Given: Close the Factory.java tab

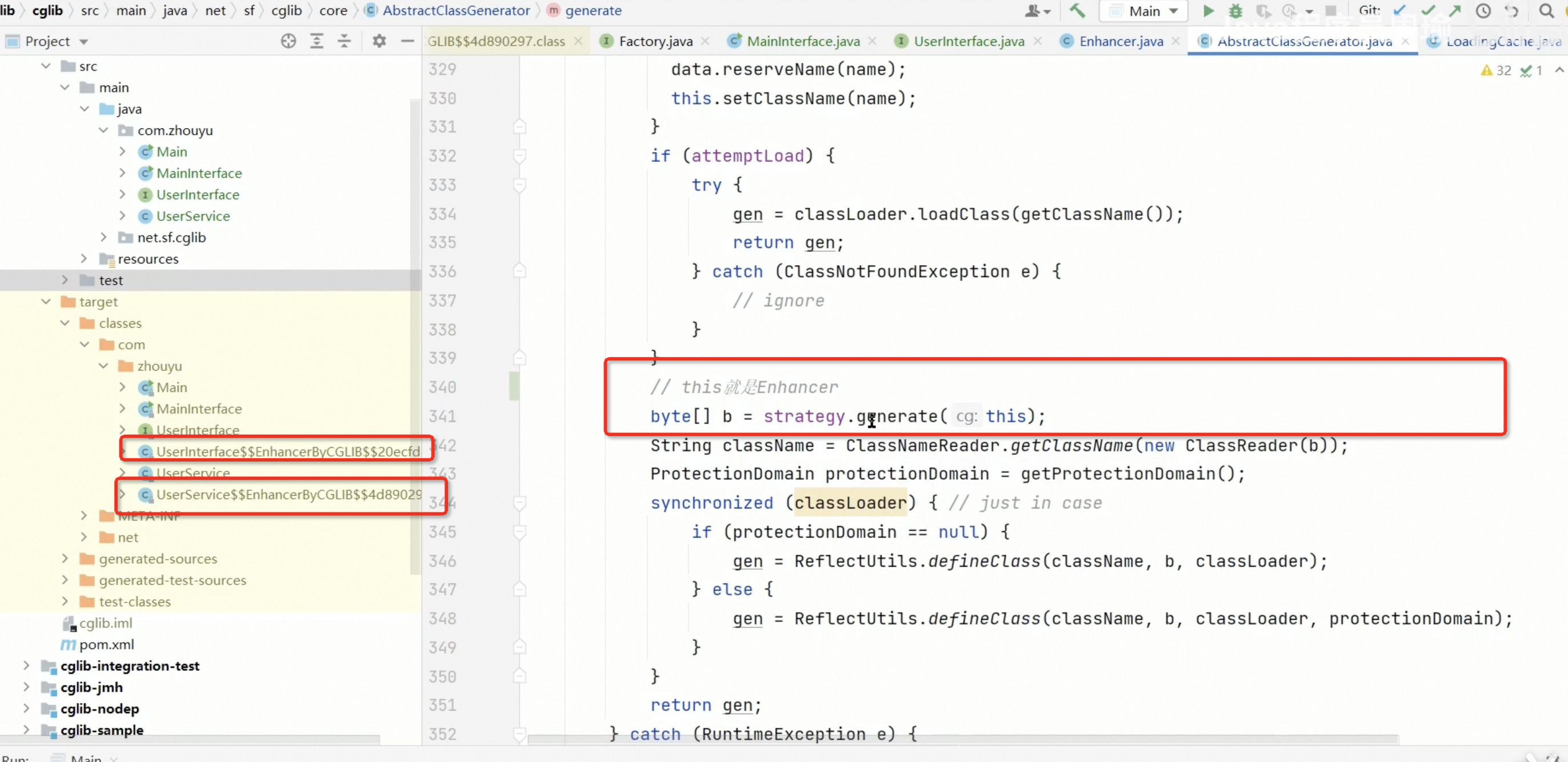Looking at the screenshot, I should click(x=705, y=41).
